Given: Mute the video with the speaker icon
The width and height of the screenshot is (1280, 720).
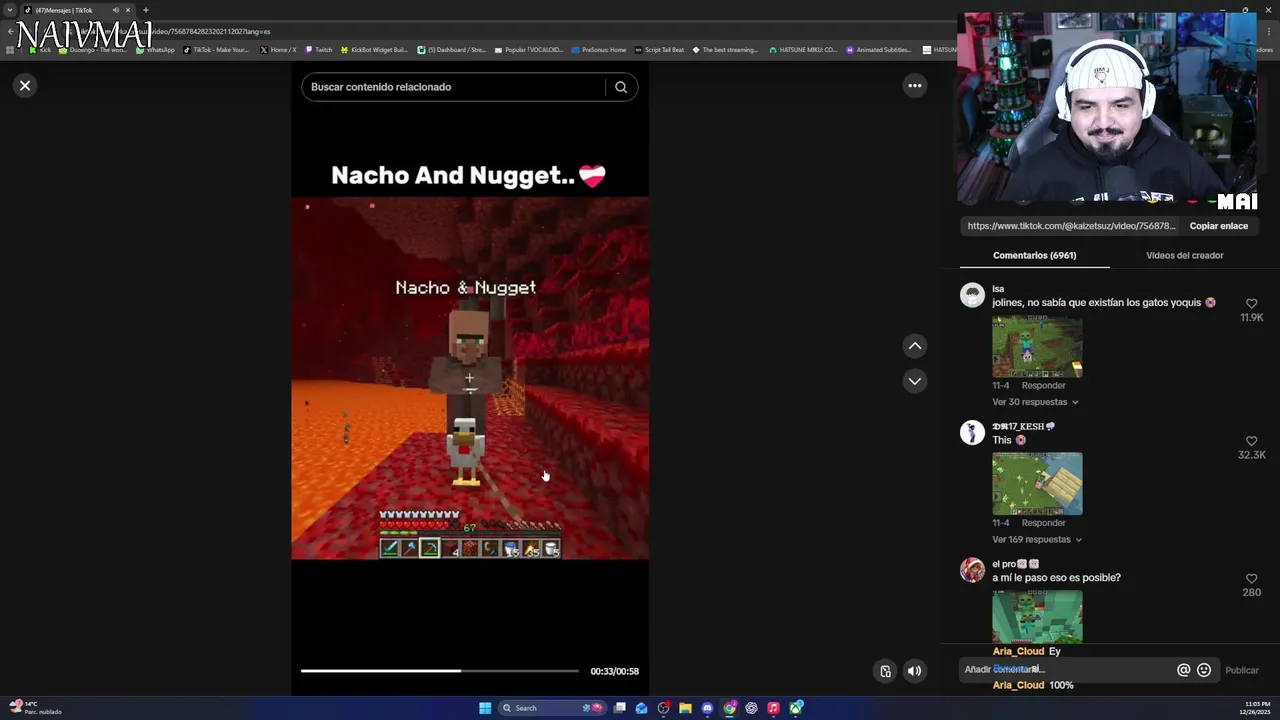Looking at the screenshot, I should point(914,671).
